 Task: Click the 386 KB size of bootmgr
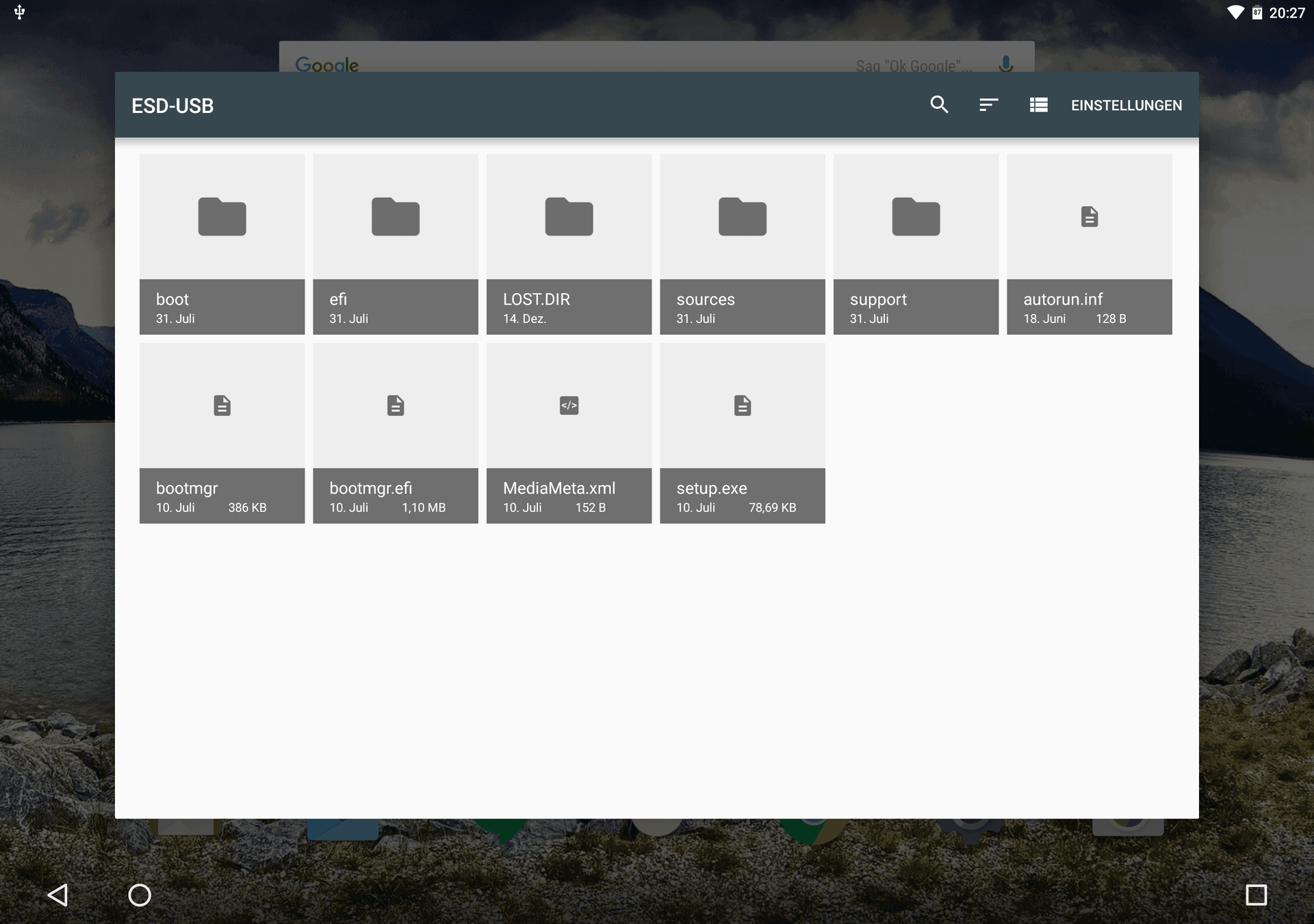tap(247, 508)
